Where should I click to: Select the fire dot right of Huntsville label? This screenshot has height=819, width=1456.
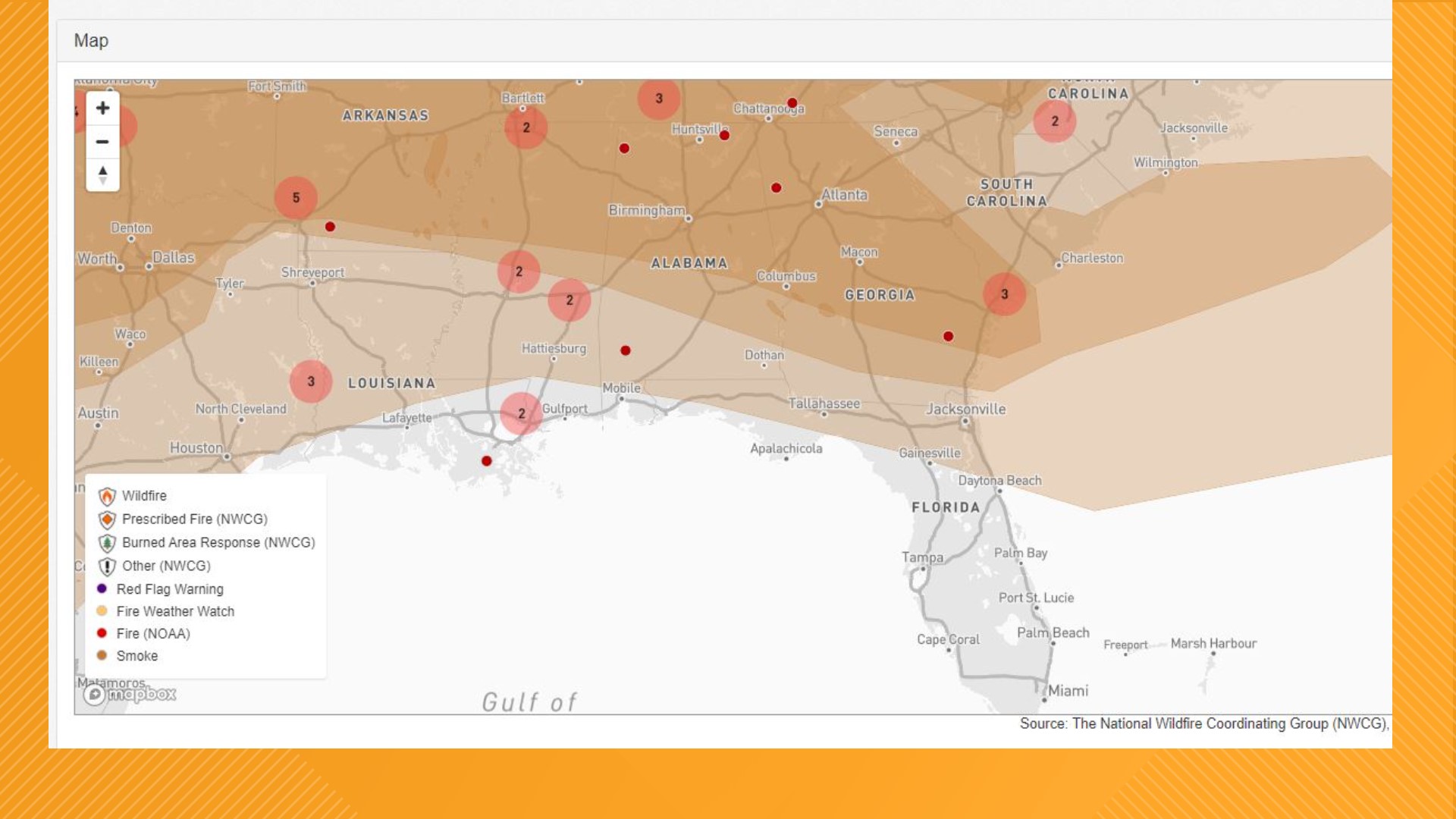[725, 136]
